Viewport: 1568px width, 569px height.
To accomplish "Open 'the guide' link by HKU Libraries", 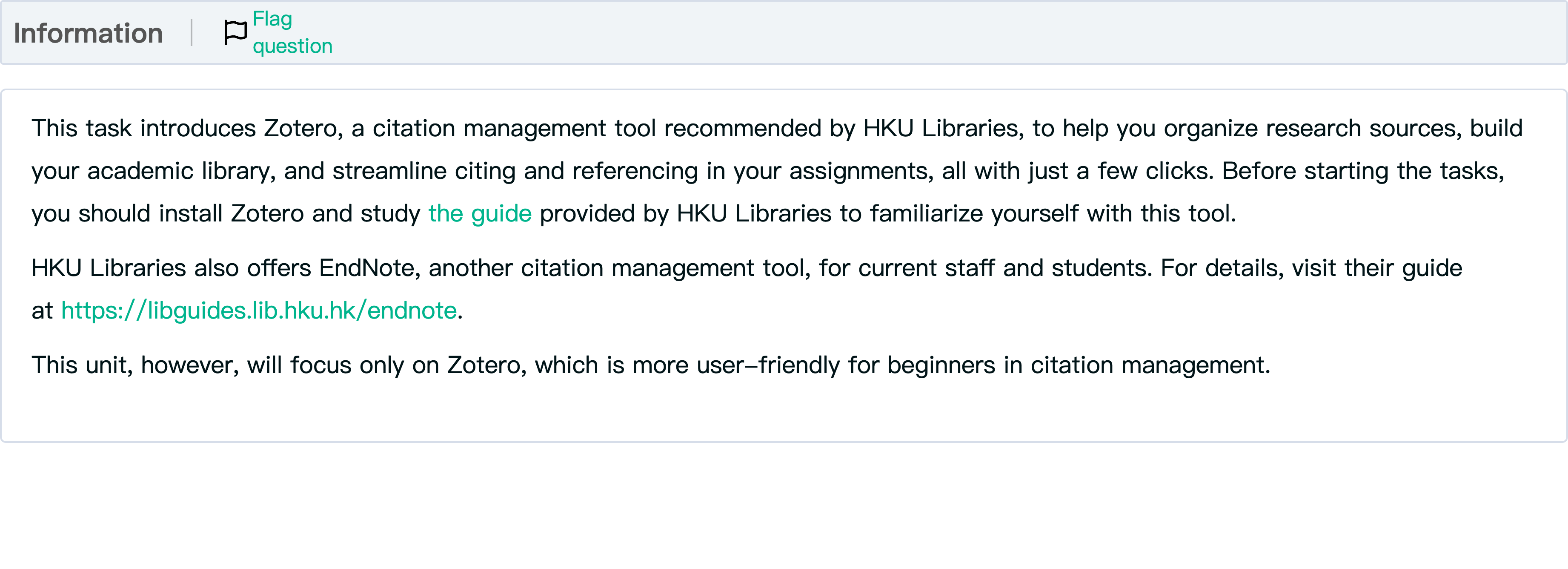I will click(x=480, y=214).
